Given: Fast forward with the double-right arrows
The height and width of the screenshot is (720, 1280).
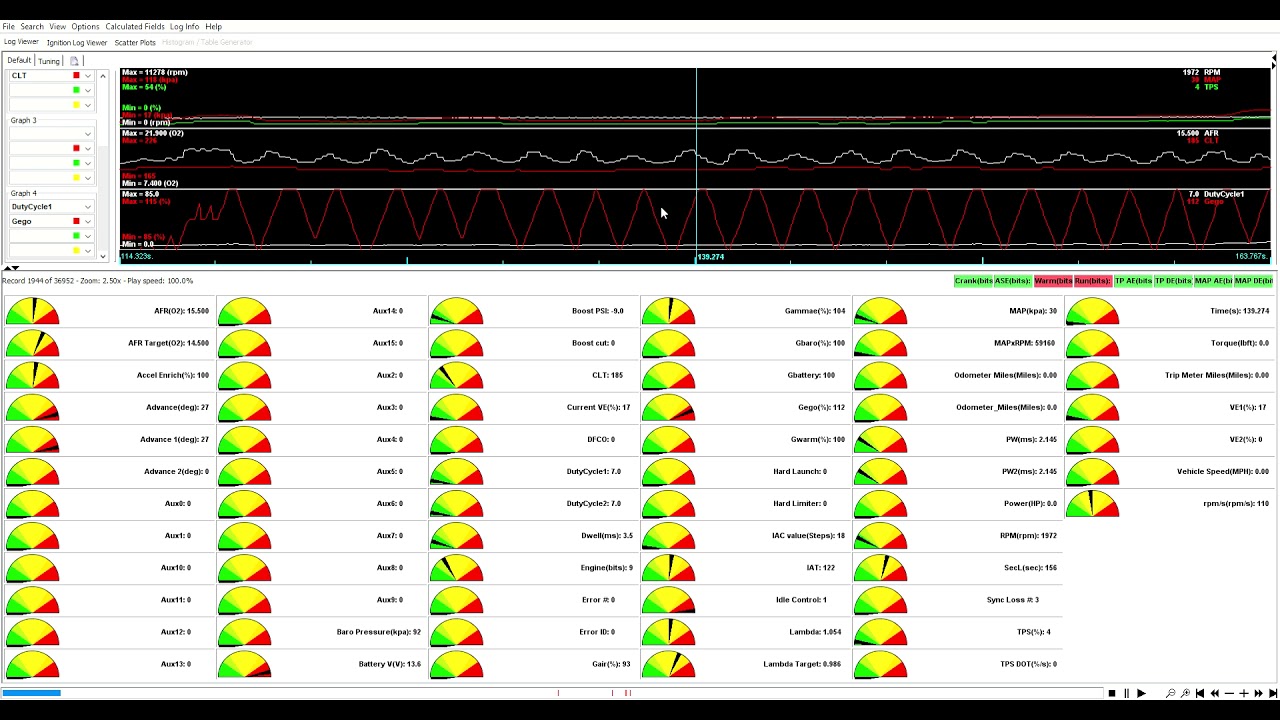Looking at the screenshot, I should click(x=1258, y=693).
